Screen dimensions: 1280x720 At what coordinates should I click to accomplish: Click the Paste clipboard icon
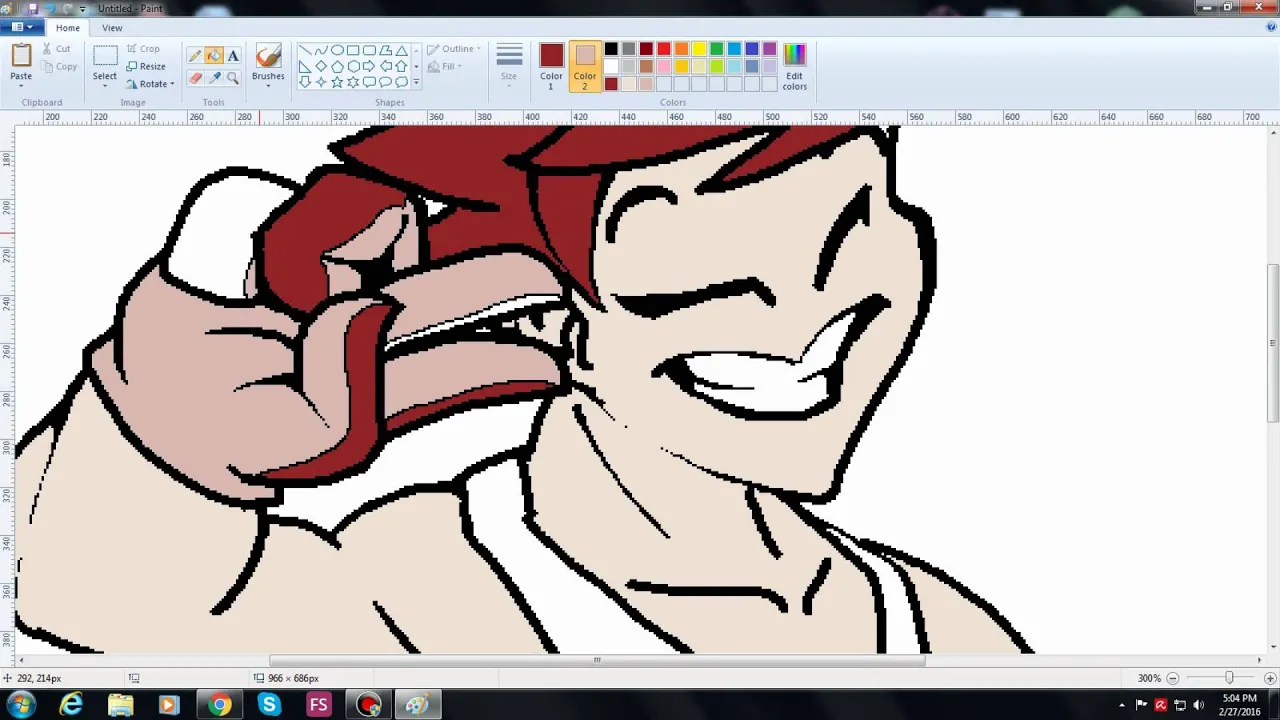21,55
